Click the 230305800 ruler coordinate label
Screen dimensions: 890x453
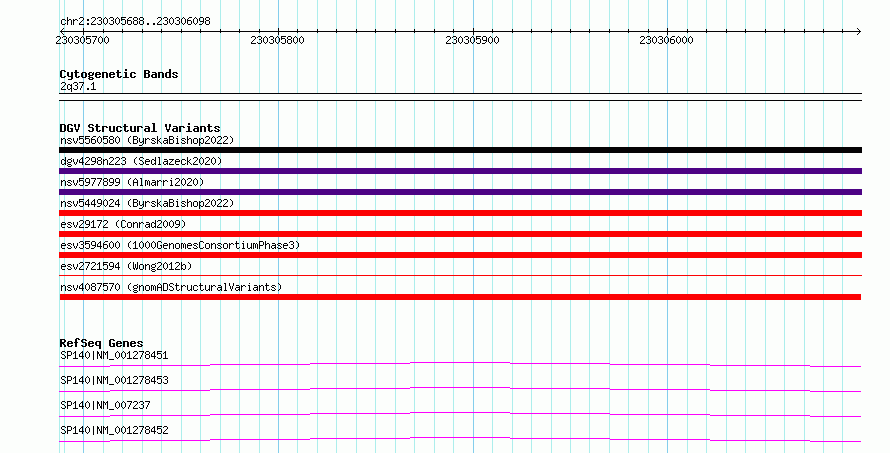(277, 40)
